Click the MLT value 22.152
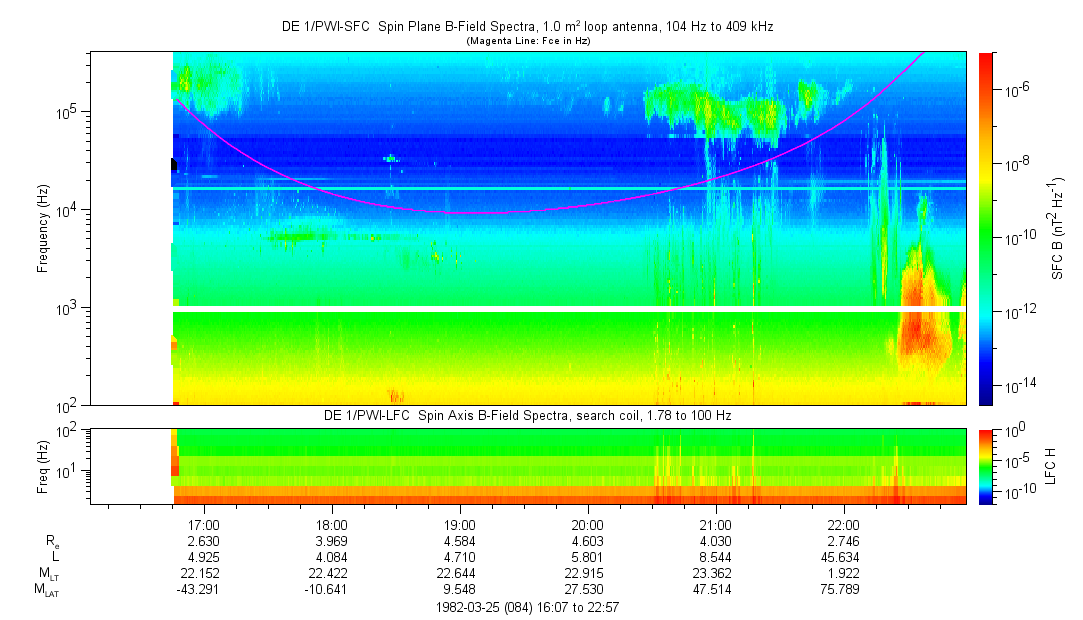Image resolution: width=1083 pixels, height=620 pixels. click(204, 573)
